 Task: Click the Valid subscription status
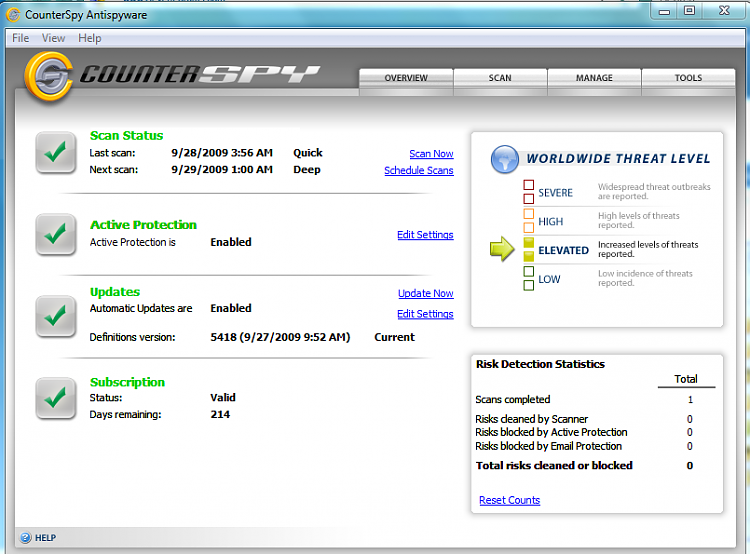click(x=223, y=398)
